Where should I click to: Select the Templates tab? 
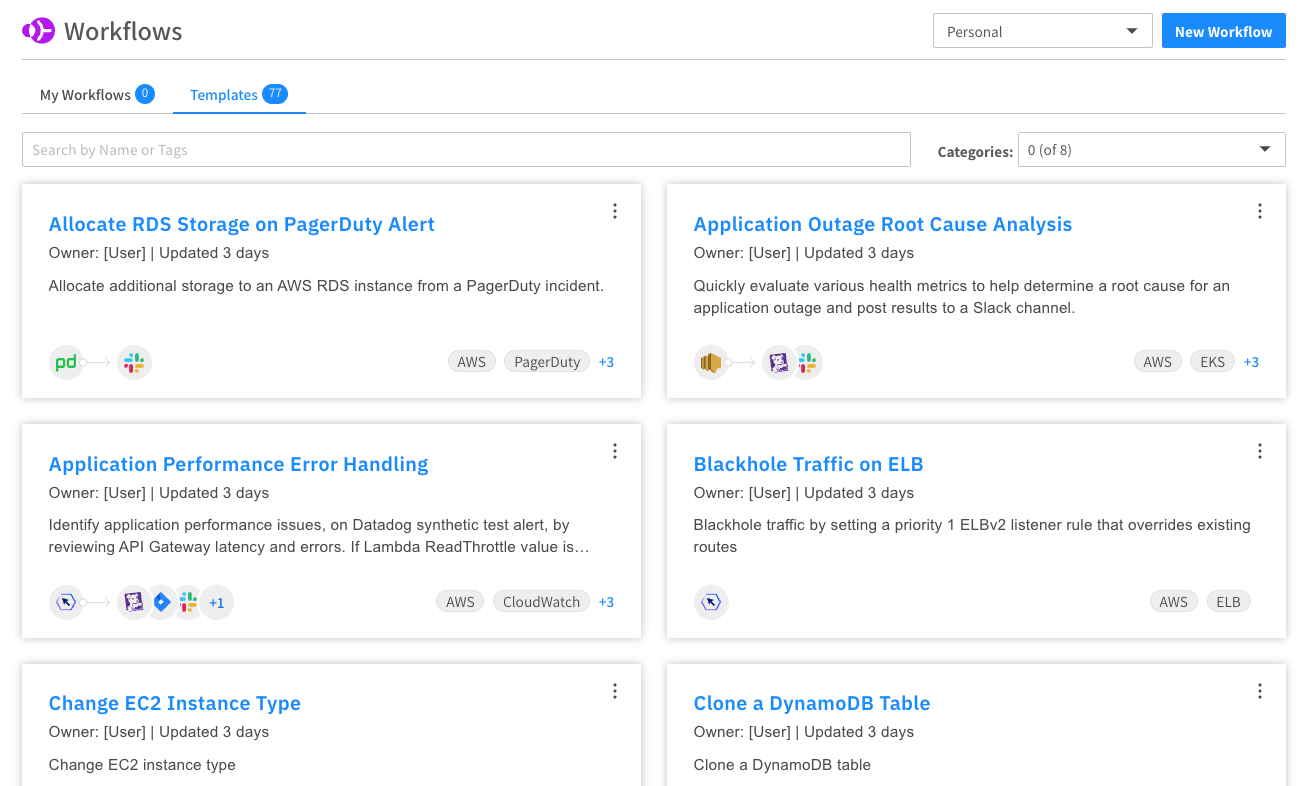[x=224, y=95]
